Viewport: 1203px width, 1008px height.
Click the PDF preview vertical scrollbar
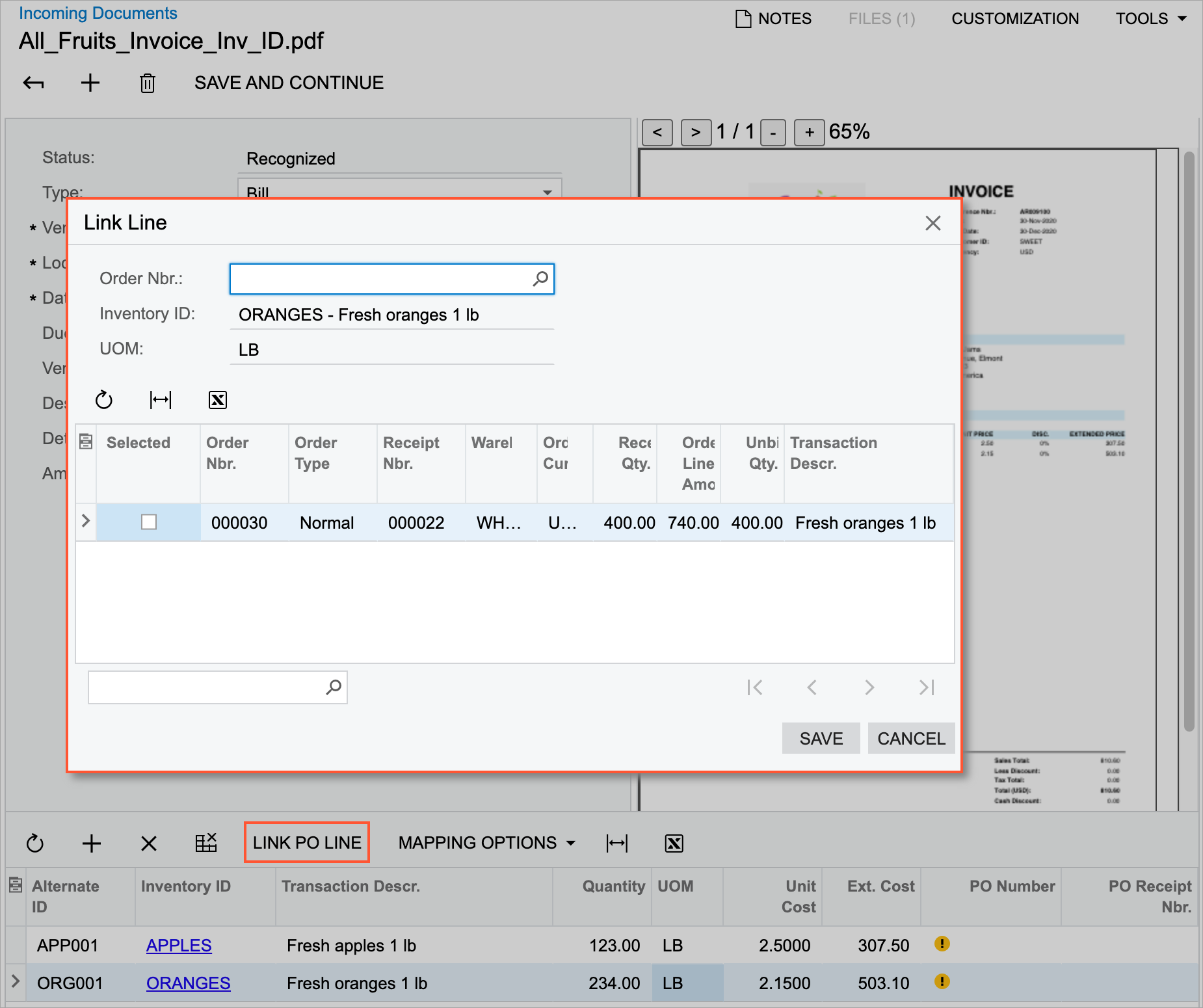pyautogui.click(x=1189, y=442)
